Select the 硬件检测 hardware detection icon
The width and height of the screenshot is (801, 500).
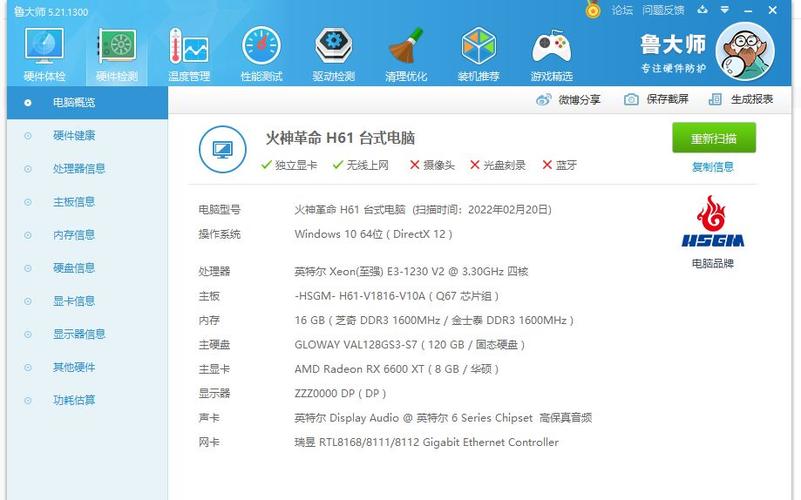[x=117, y=46]
